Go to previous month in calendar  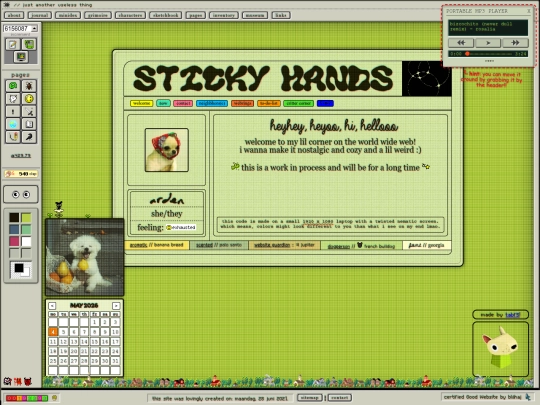[52, 305]
